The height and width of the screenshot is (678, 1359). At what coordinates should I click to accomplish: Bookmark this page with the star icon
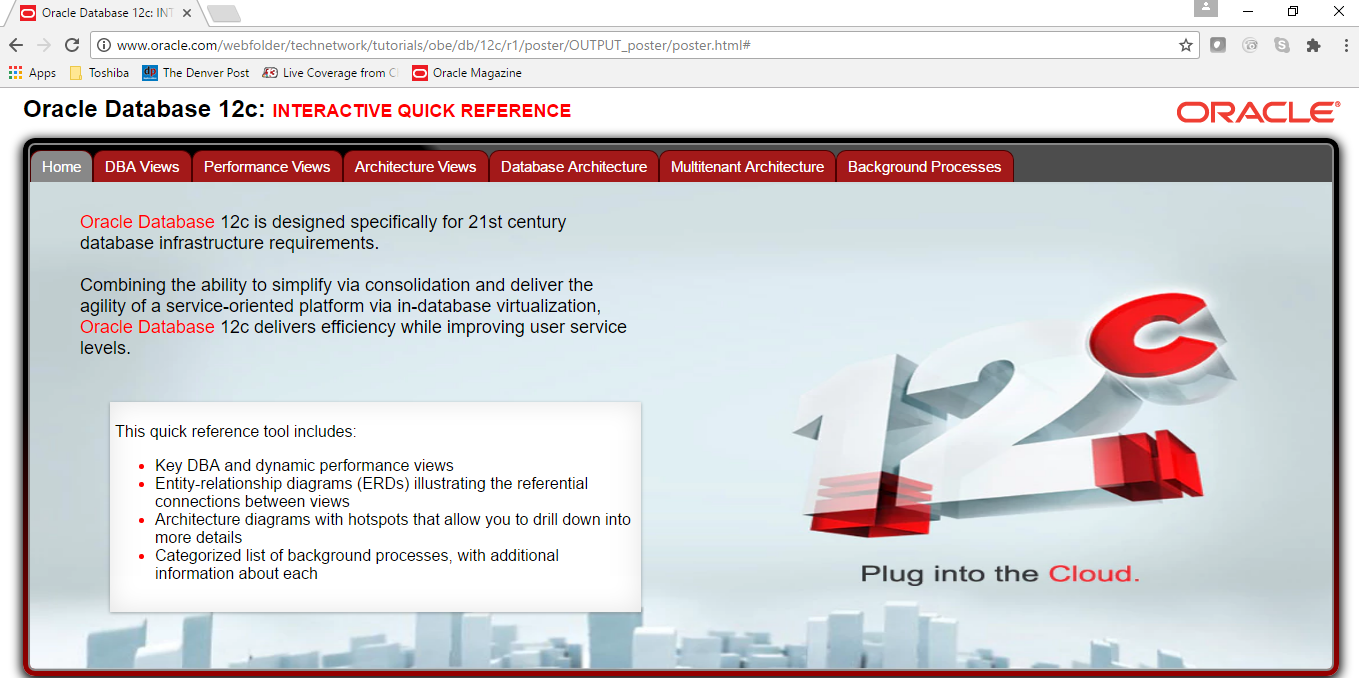tap(1186, 45)
